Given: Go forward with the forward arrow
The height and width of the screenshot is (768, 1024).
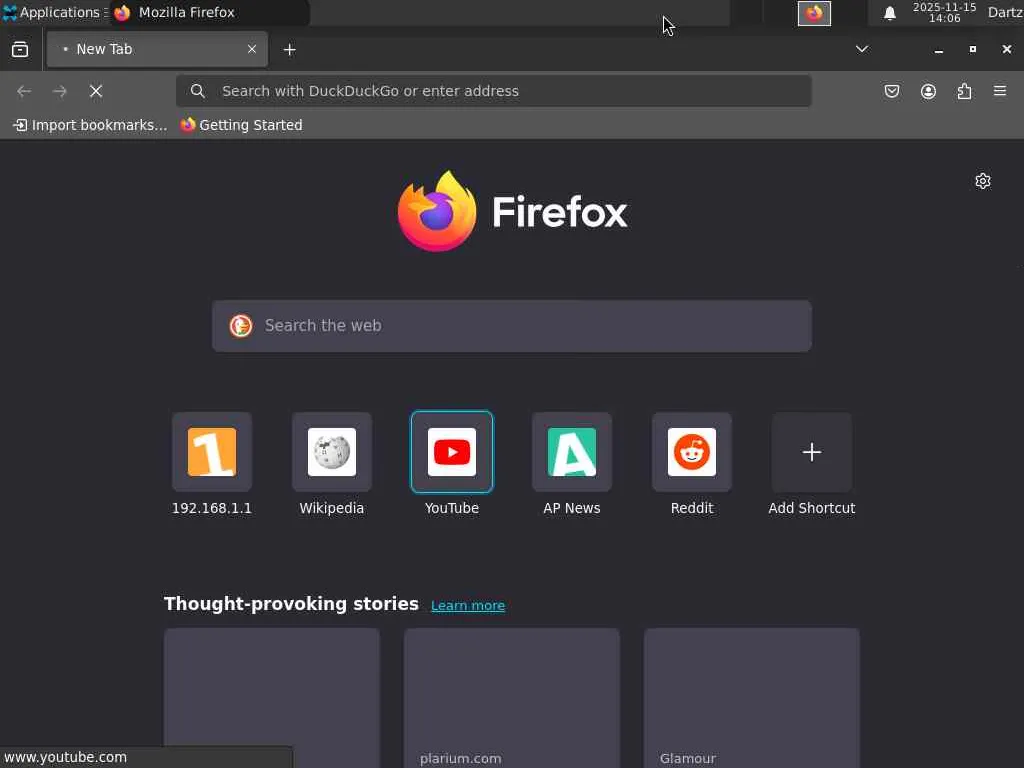Looking at the screenshot, I should click(x=59, y=91).
